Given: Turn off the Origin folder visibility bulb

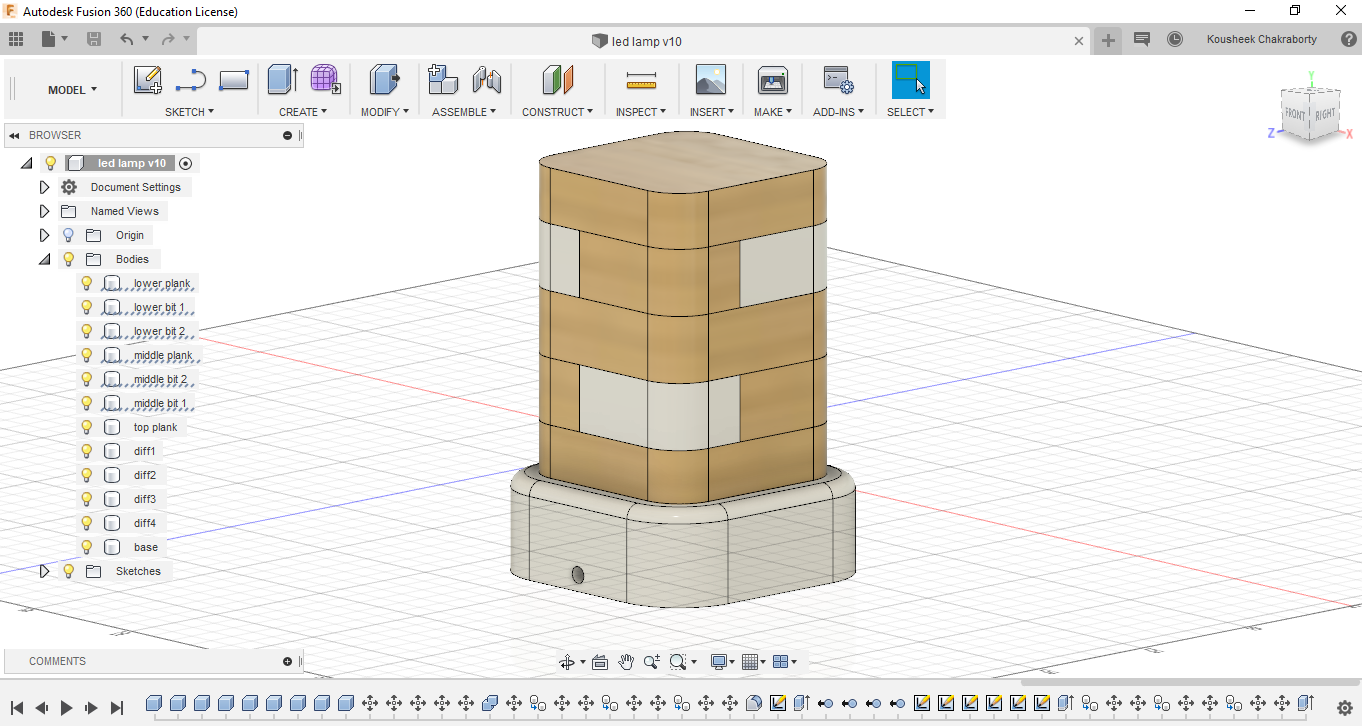Looking at the screenshot, I should click(67, 234).
